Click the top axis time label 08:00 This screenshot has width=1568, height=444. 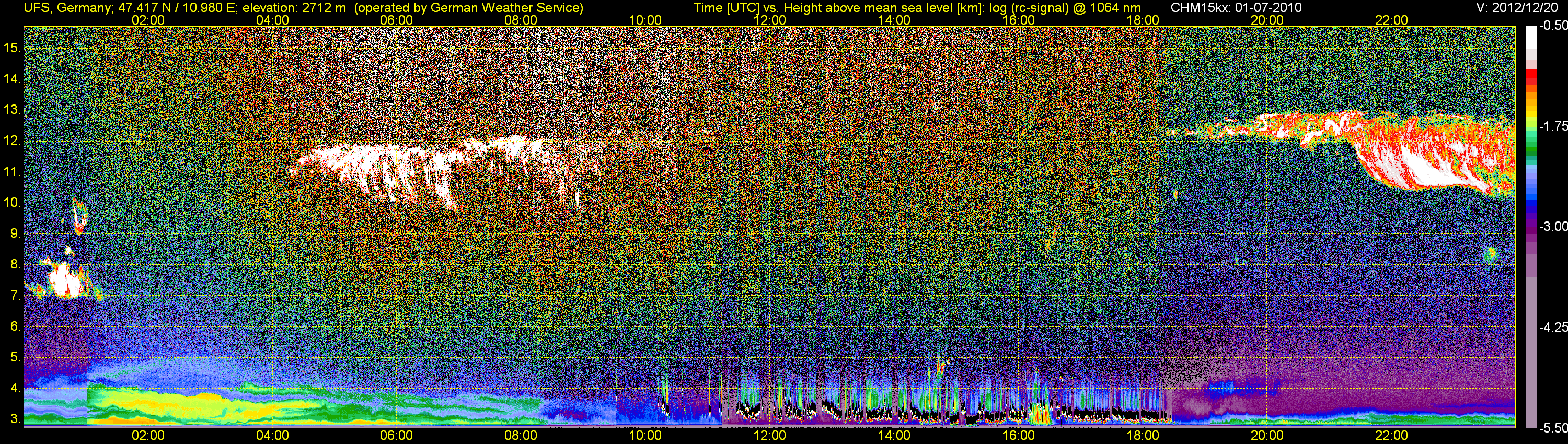(521, 20)
